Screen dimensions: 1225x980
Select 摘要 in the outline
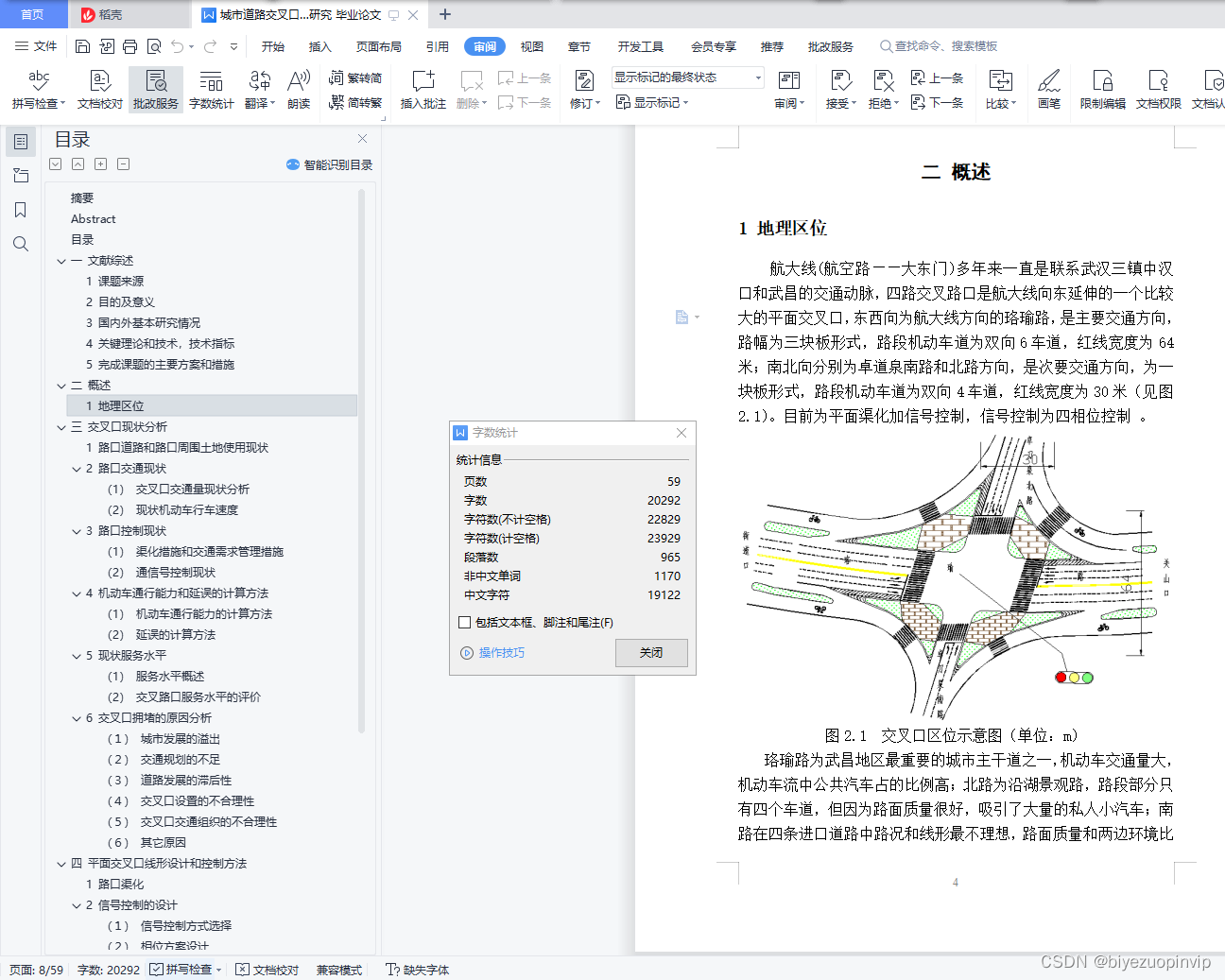[82, 198]
